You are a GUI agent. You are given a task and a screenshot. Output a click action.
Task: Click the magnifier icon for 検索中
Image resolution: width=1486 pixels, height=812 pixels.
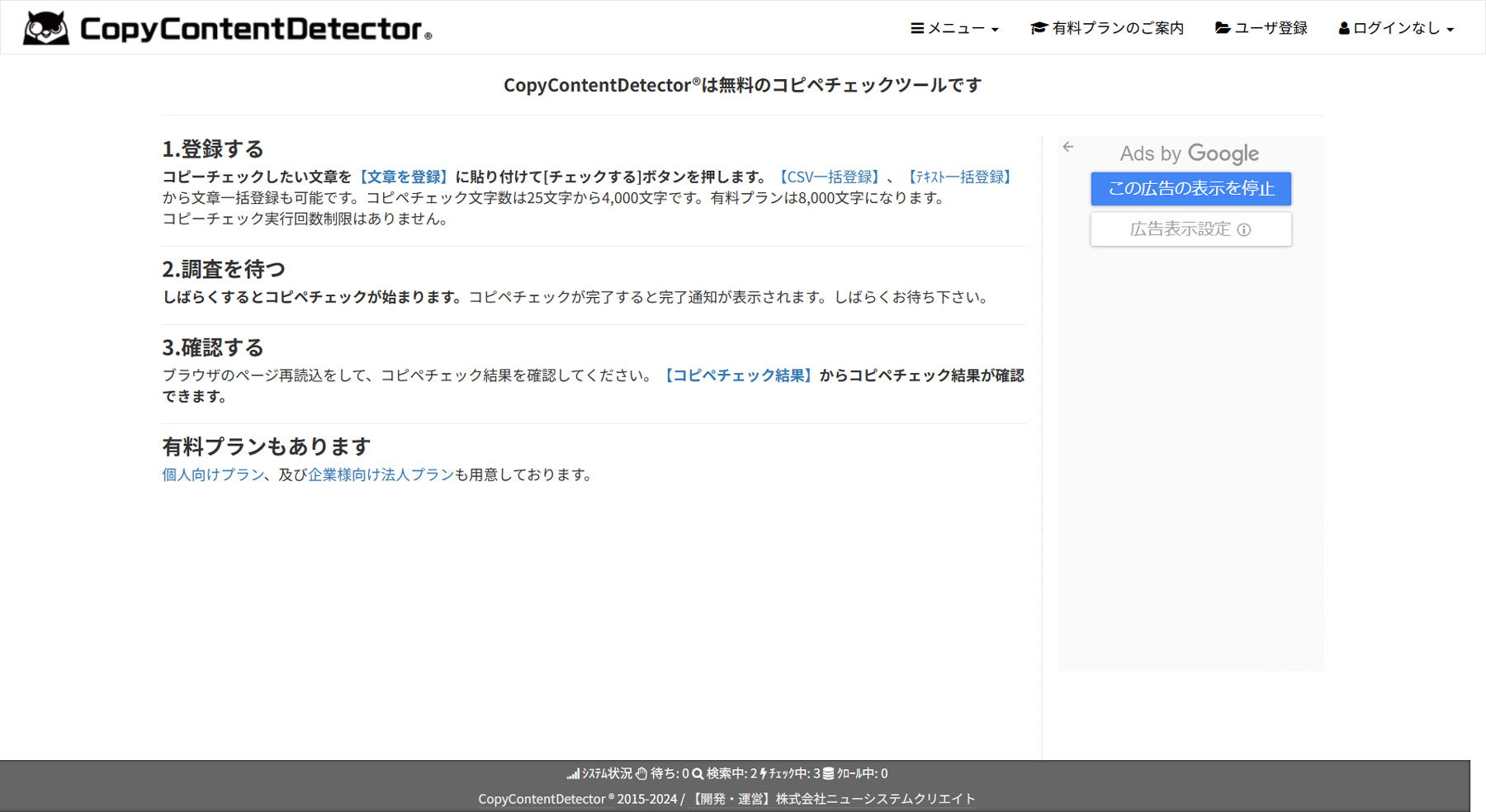pos(698,774)
